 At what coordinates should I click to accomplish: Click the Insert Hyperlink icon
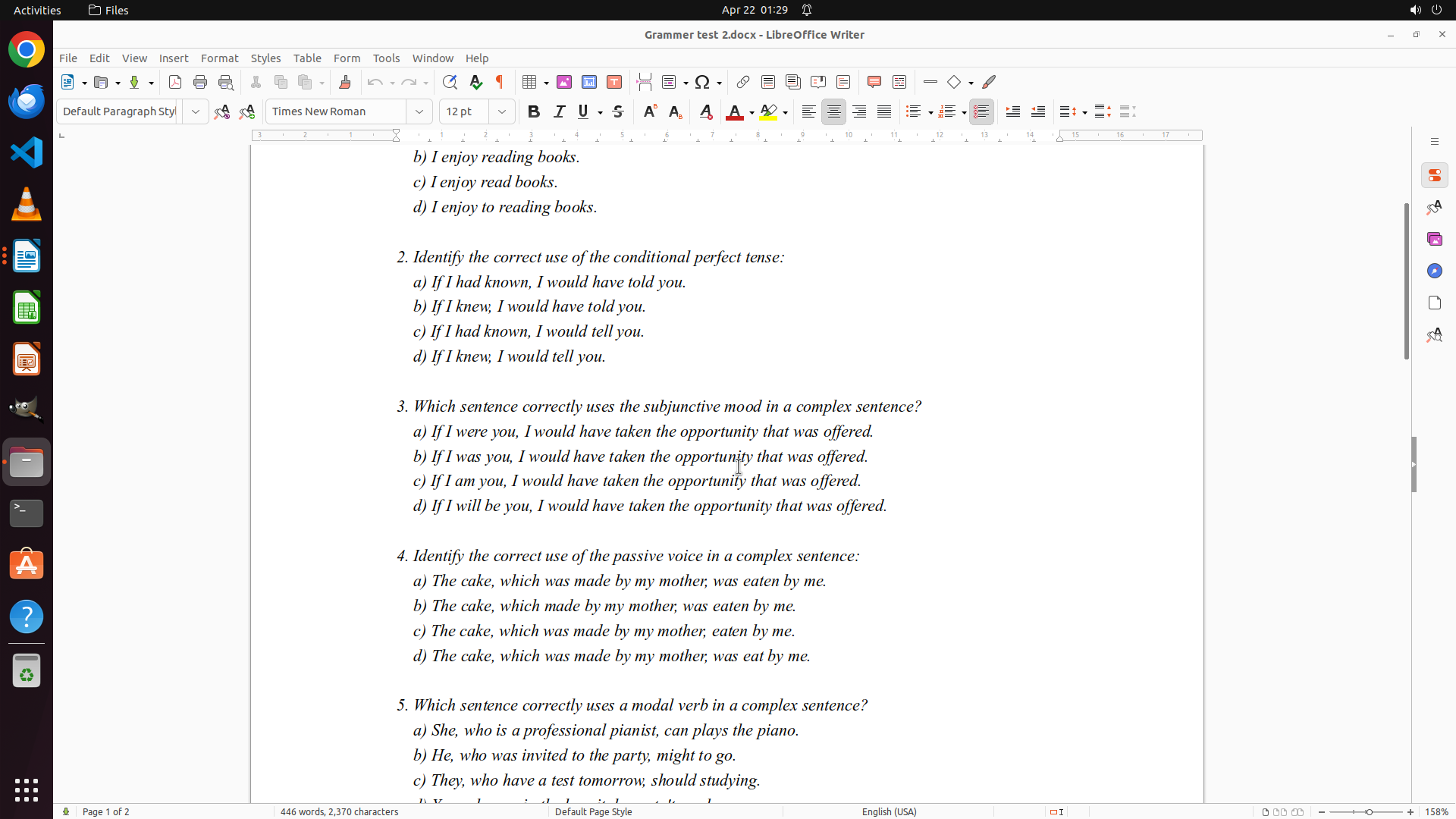coord(743,82)
